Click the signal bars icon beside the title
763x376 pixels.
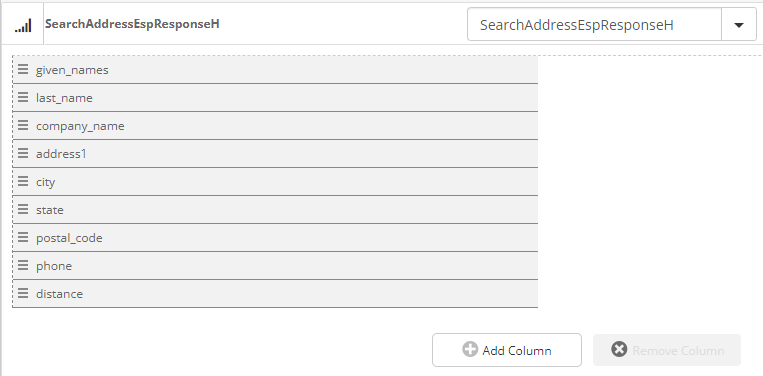(x=23, y=25)
